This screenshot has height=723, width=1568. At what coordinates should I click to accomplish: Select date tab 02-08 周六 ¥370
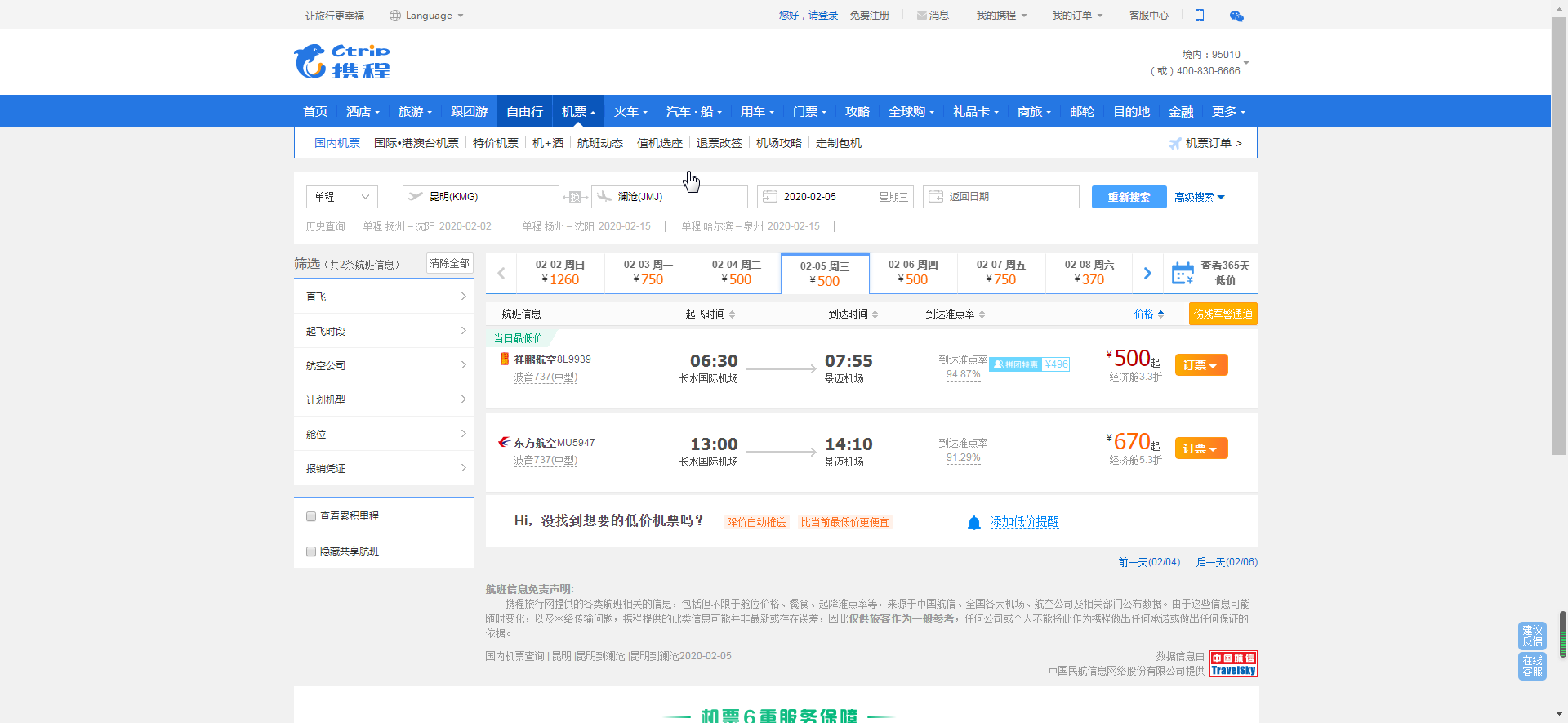tap(1089, 273)
